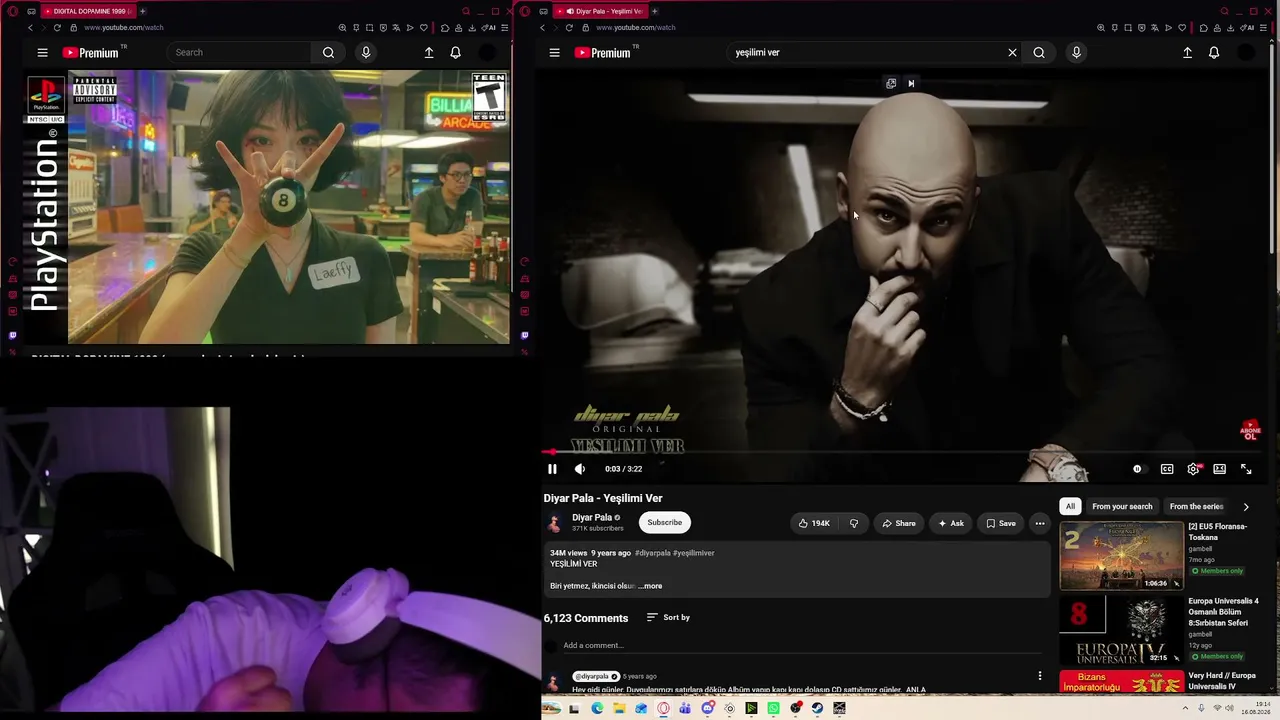Open Europa Universalis 4 Osmanlı Bölüm thumbnail
Image resolution: width=1280 pixels, height=720 pixels.
1121,630
